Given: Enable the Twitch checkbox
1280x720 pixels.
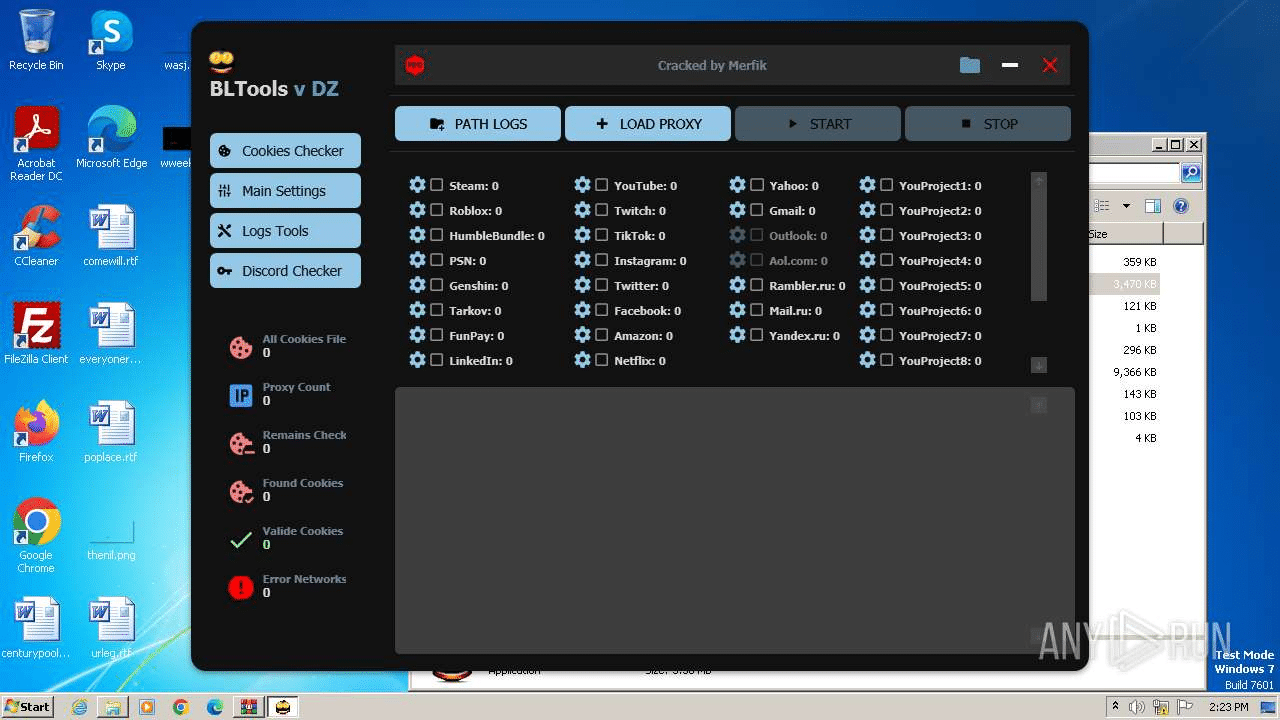Looking at the screenshot, I should click(601, 210).
